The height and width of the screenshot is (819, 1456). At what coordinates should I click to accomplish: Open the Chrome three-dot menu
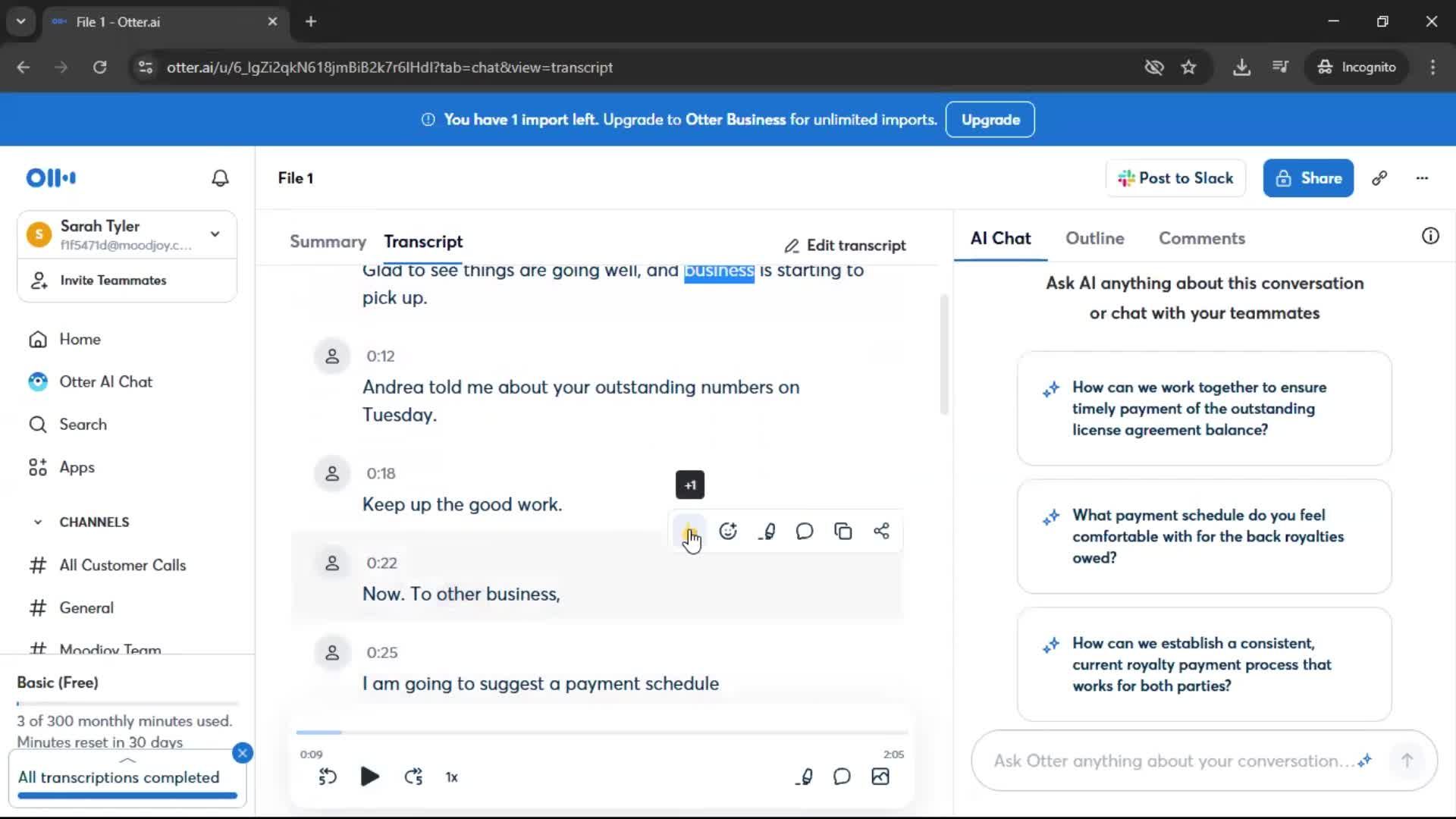tap(1432, 67)
